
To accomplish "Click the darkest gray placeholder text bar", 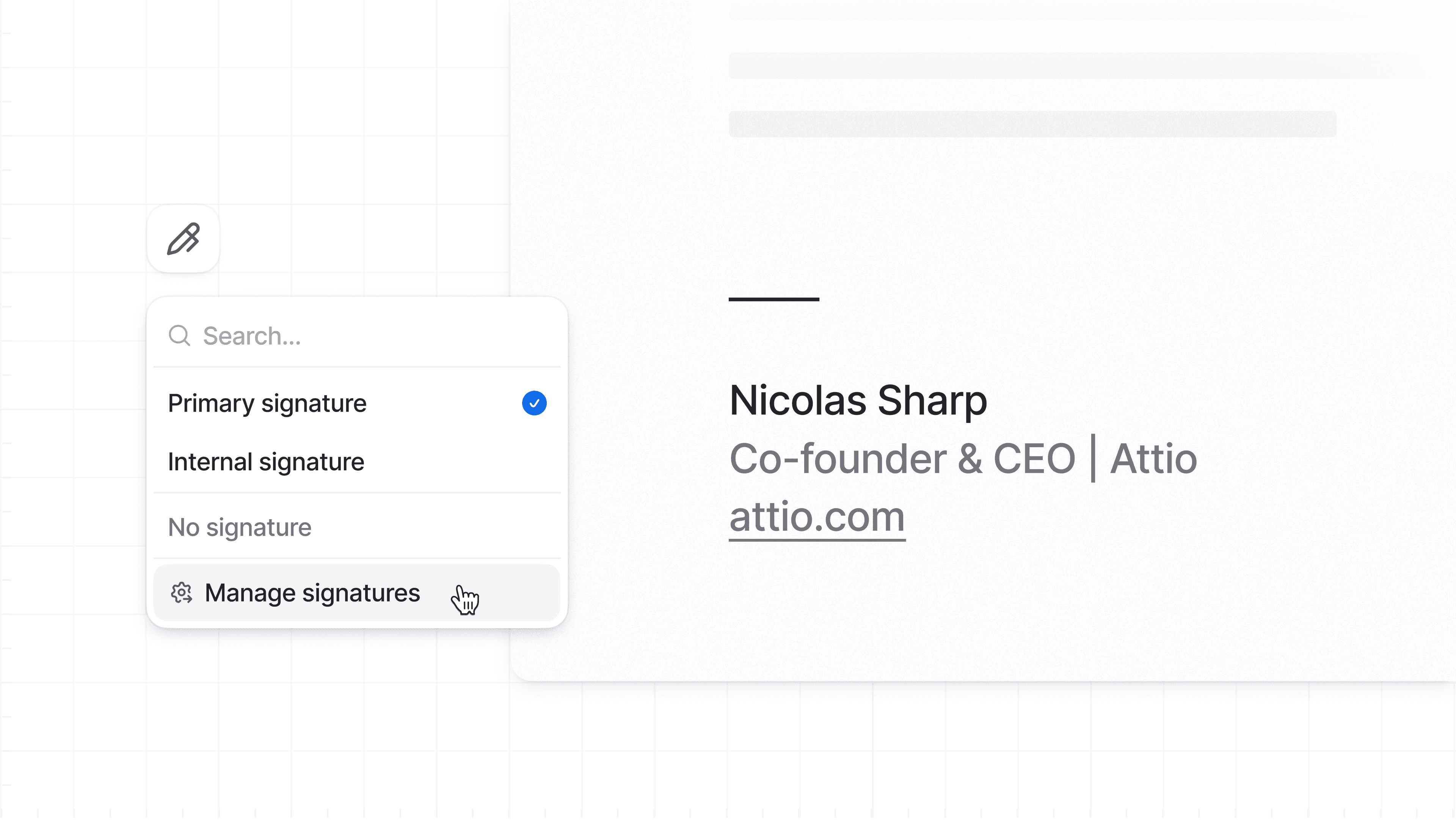I will [x=1032, y=124].
